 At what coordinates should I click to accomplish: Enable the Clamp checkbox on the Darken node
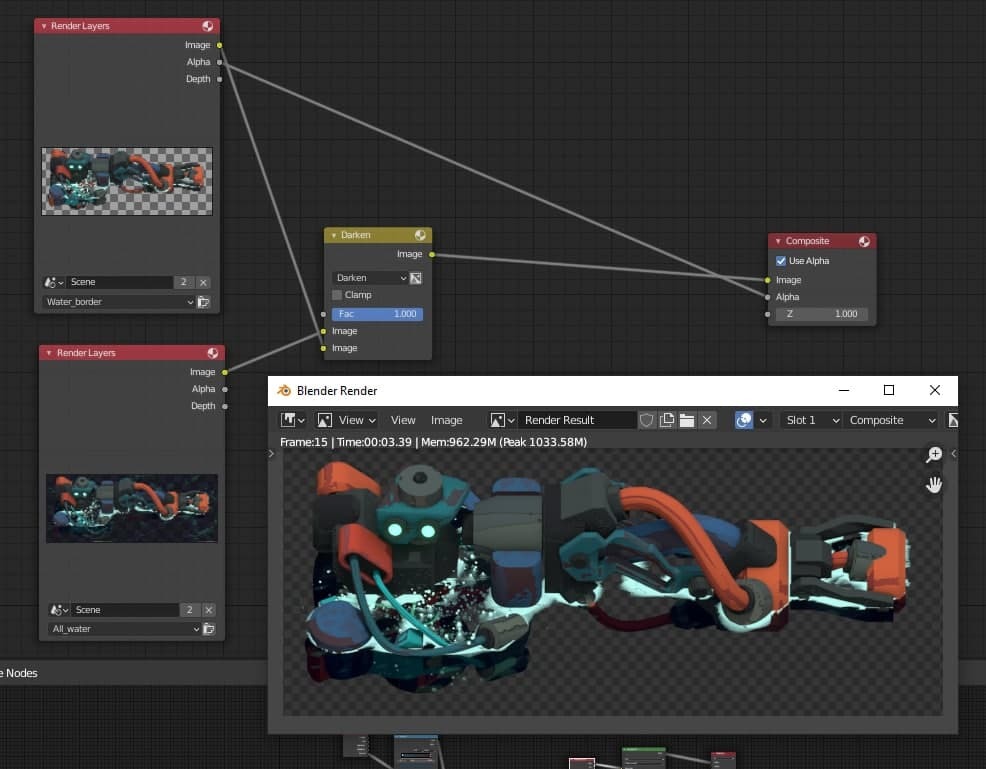(x=337, y=295)
